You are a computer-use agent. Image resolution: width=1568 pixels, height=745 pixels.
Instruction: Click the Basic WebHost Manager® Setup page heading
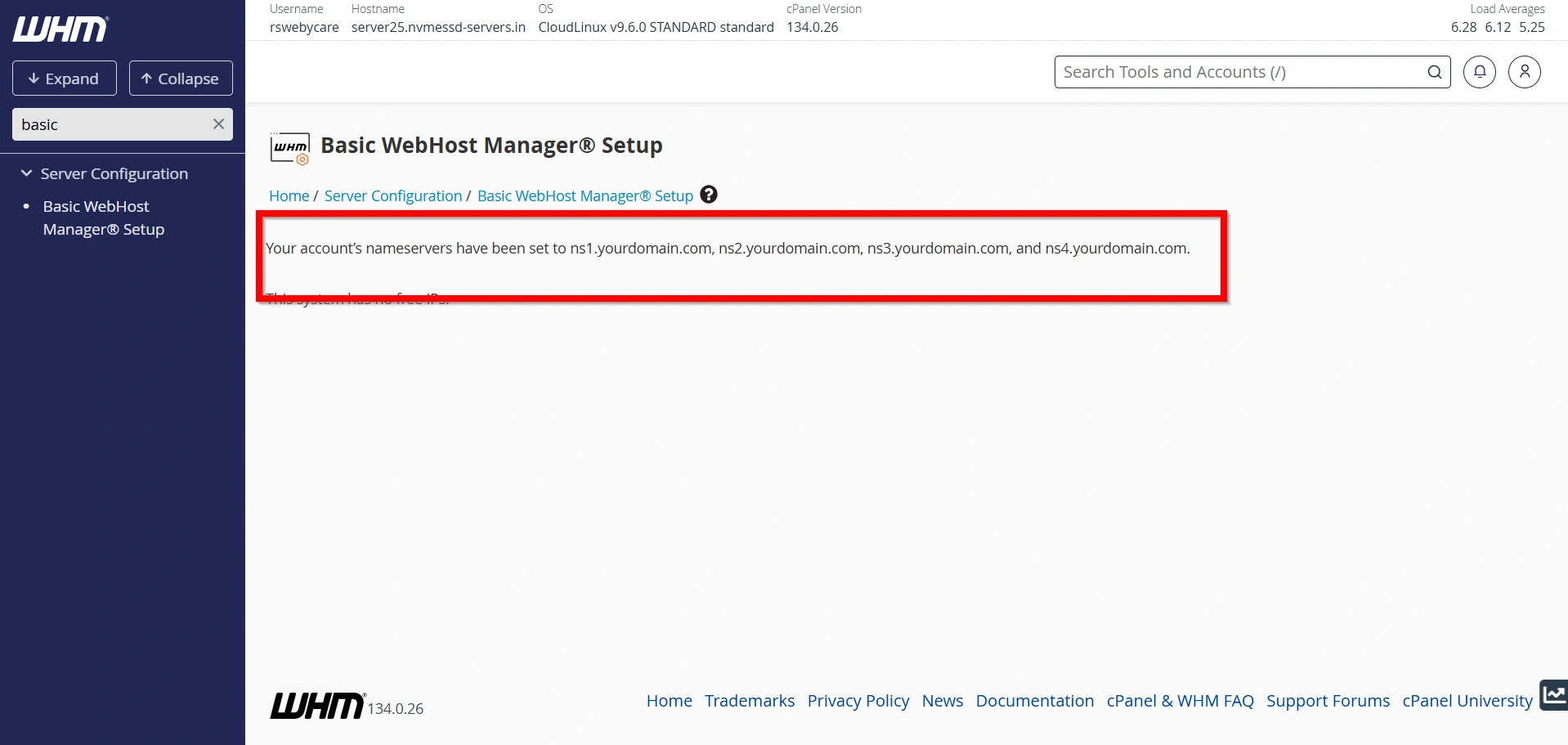point(491,146)
